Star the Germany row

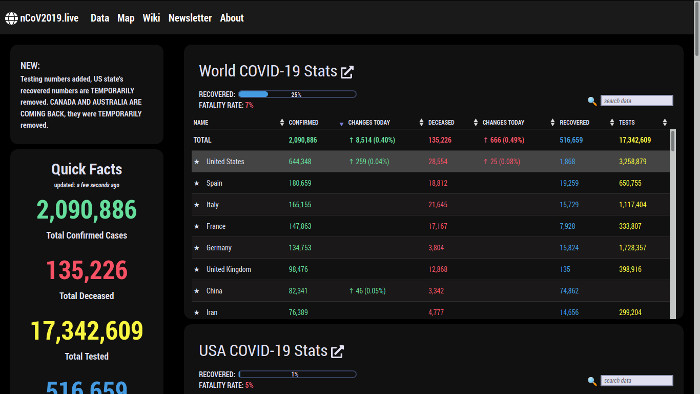(196, 248)
